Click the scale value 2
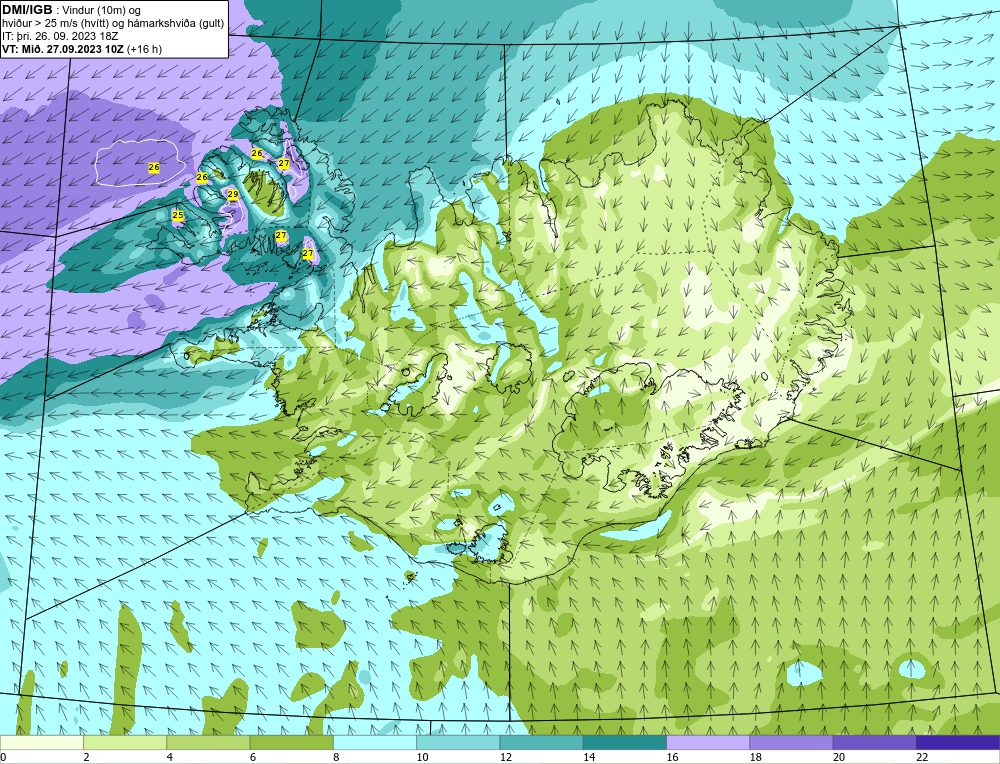Screen dimensions: 1000x764 tap(86, 757)
